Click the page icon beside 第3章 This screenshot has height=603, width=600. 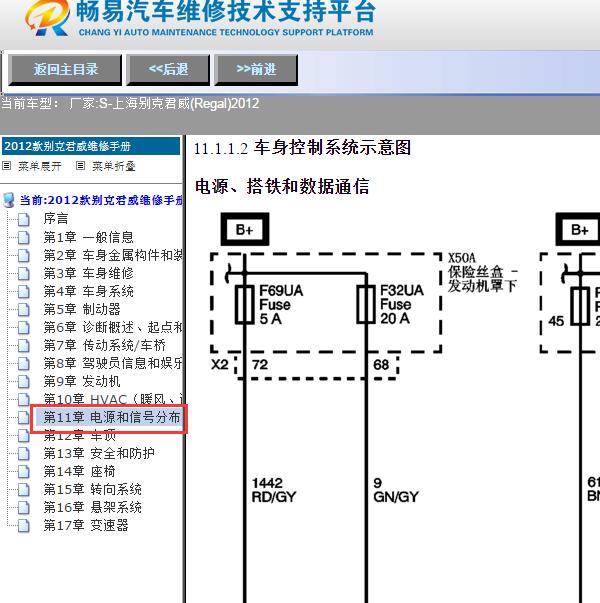tap(23, 273)
